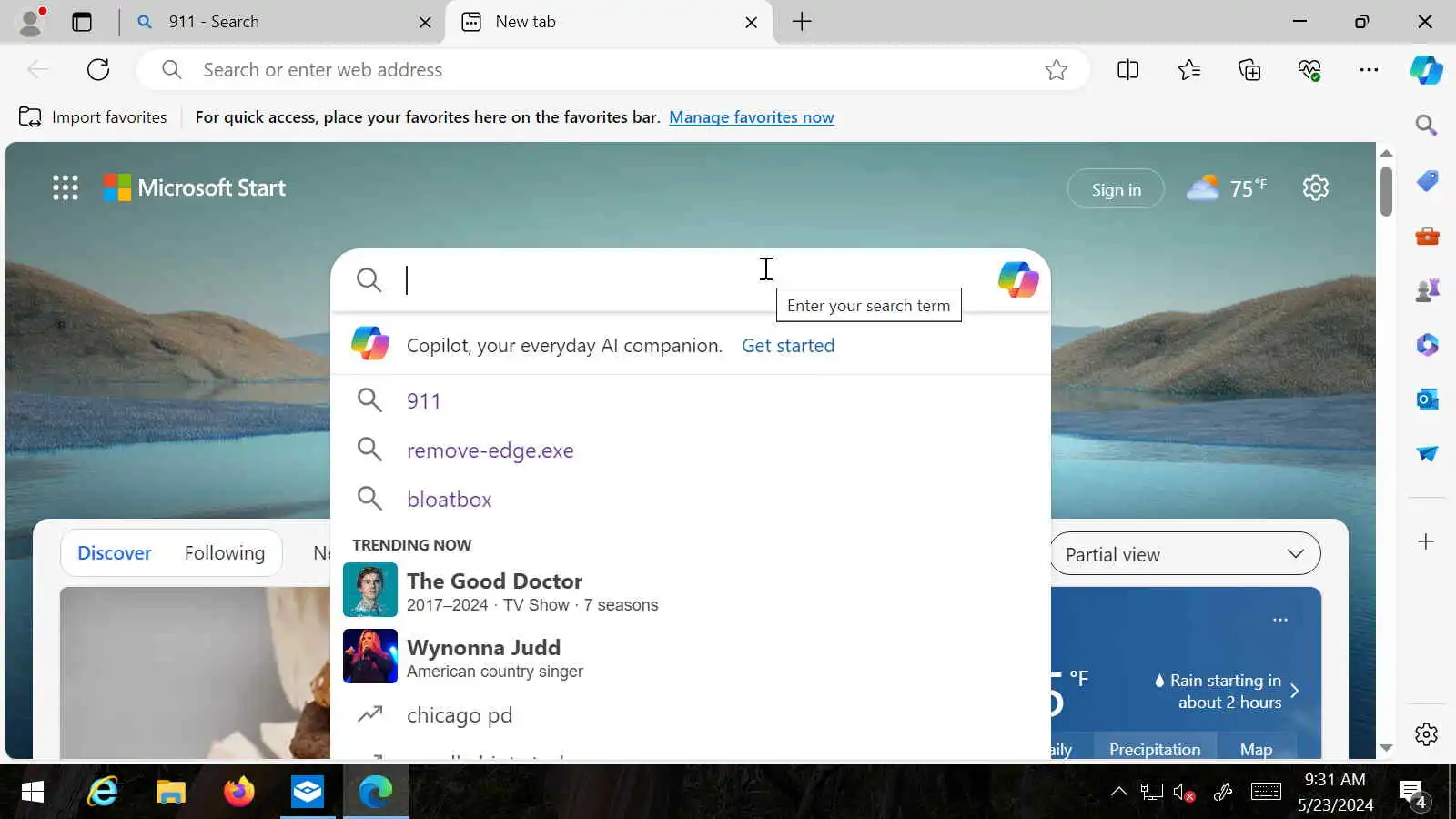Open File Explorer from the taskbar

pos(170,792)
